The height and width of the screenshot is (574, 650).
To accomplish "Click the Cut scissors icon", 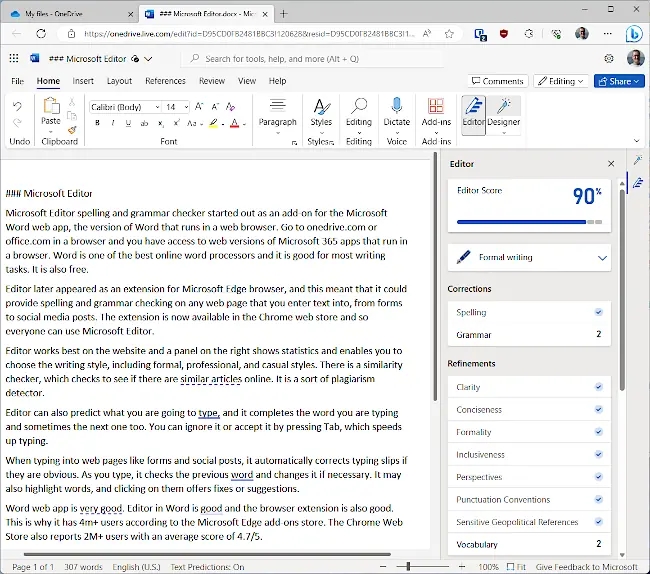I will (72, 102).
